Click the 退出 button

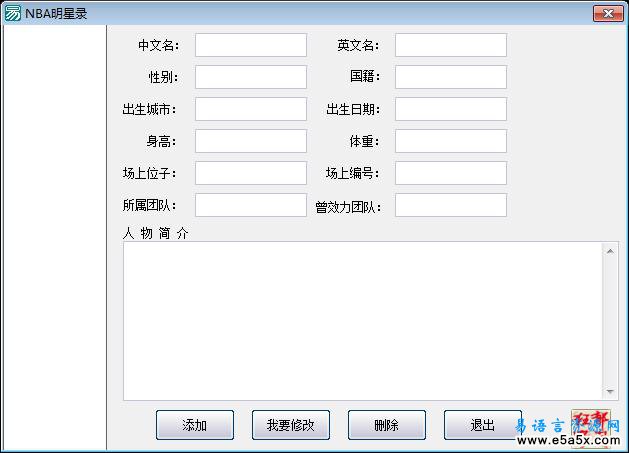coord(483,425)
